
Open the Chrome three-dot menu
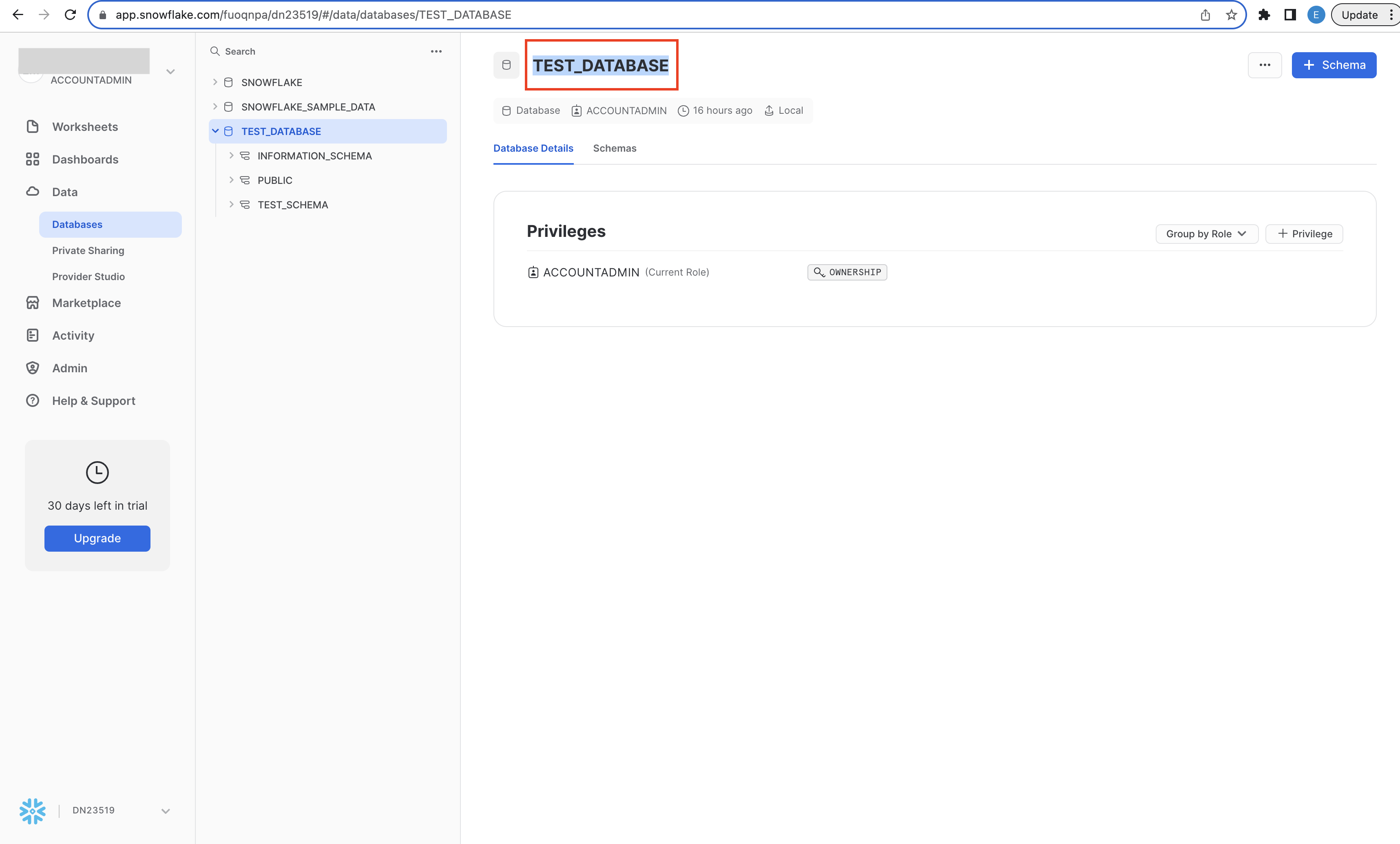pos(1391,15)
